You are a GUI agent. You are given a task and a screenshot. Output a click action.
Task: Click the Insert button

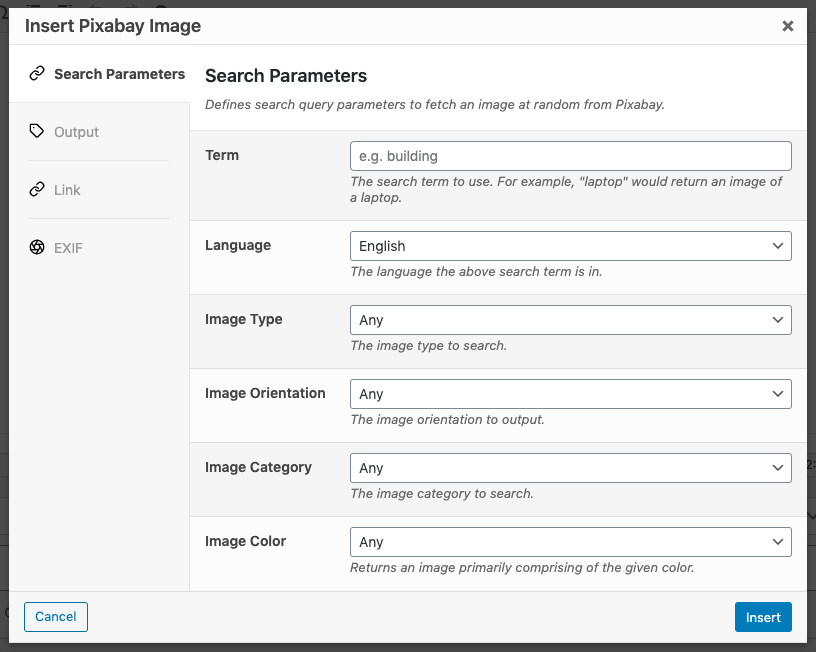pos(763,617)
